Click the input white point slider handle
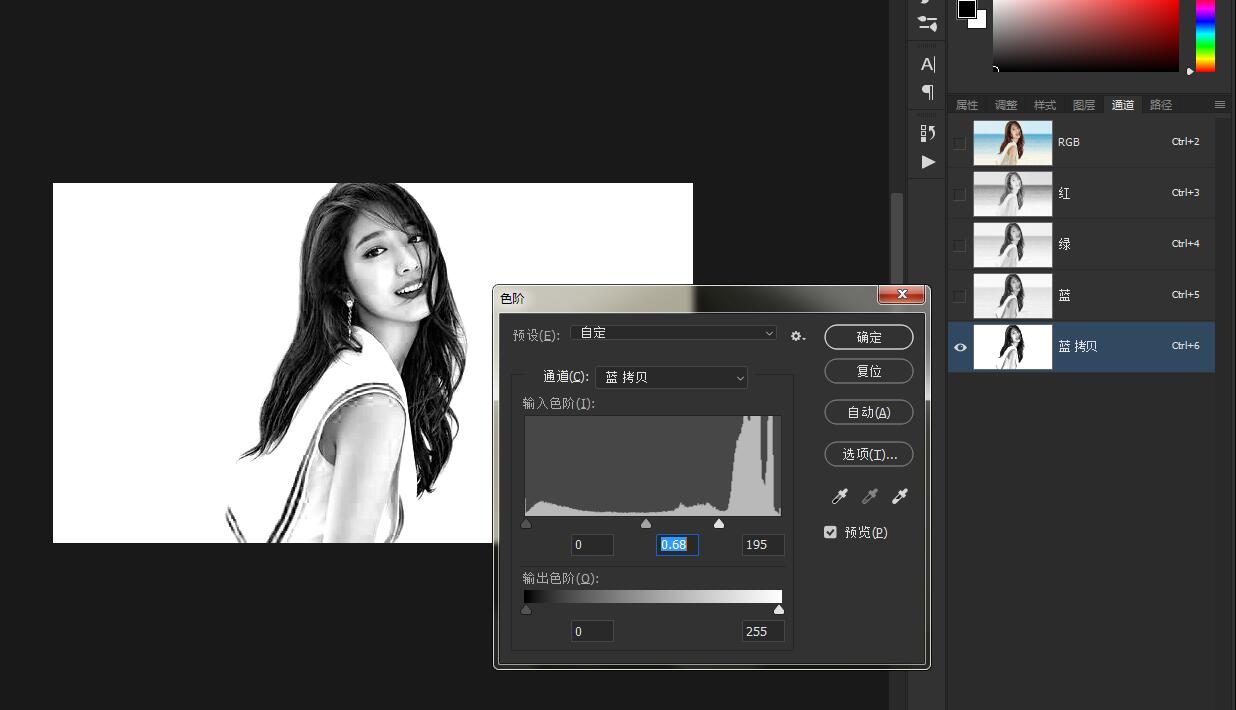 (719, 524)
